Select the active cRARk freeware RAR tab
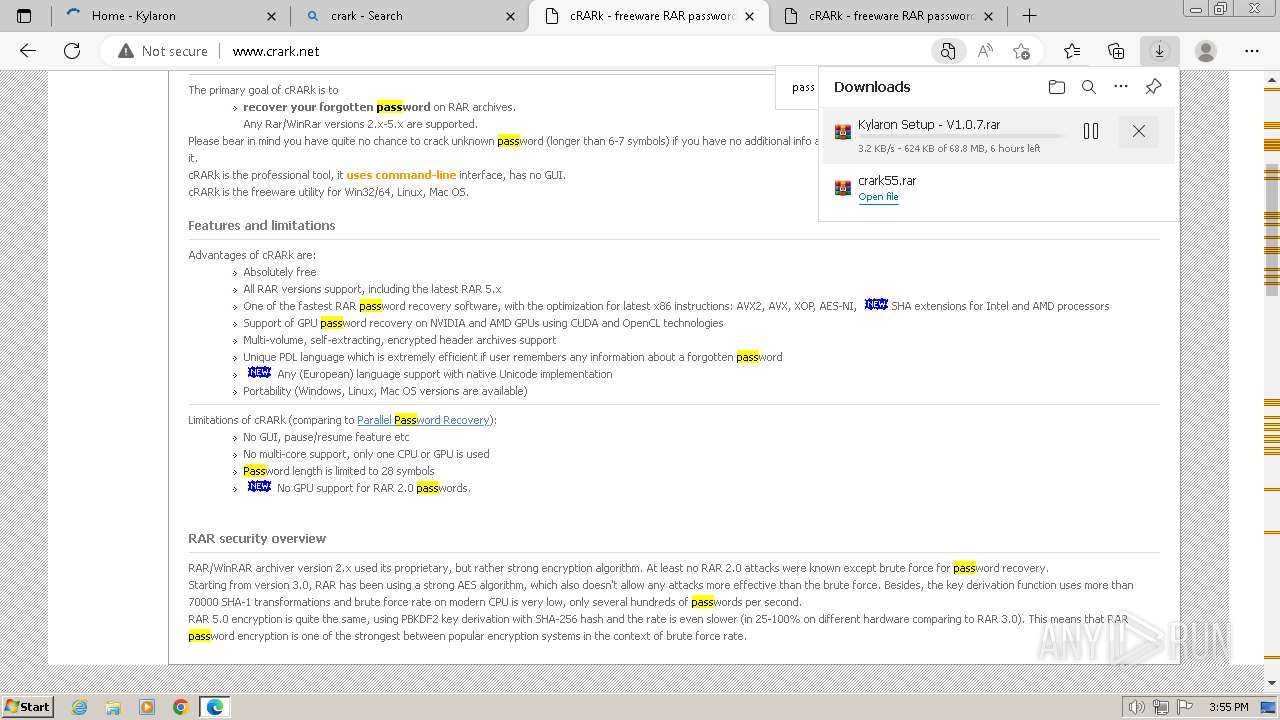 650,16
